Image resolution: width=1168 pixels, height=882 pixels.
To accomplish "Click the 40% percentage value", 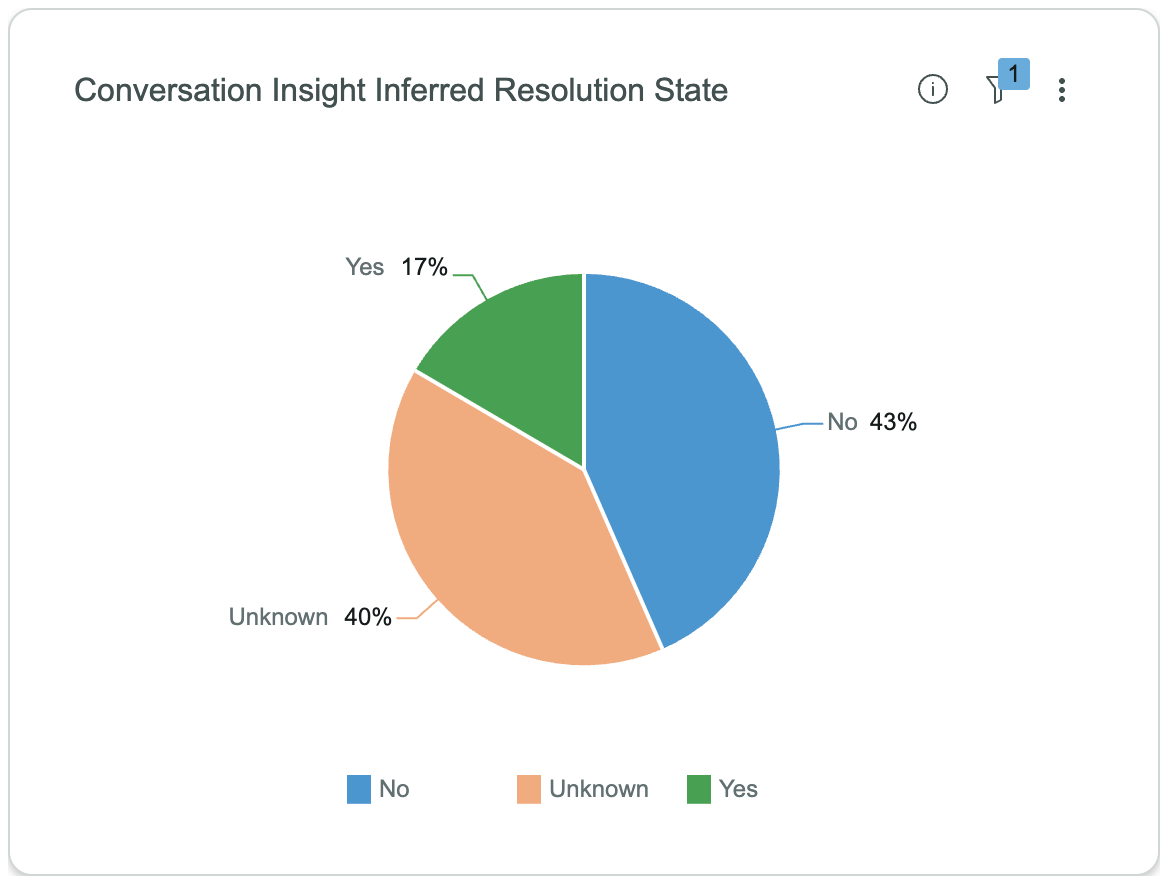I will 368,617.
